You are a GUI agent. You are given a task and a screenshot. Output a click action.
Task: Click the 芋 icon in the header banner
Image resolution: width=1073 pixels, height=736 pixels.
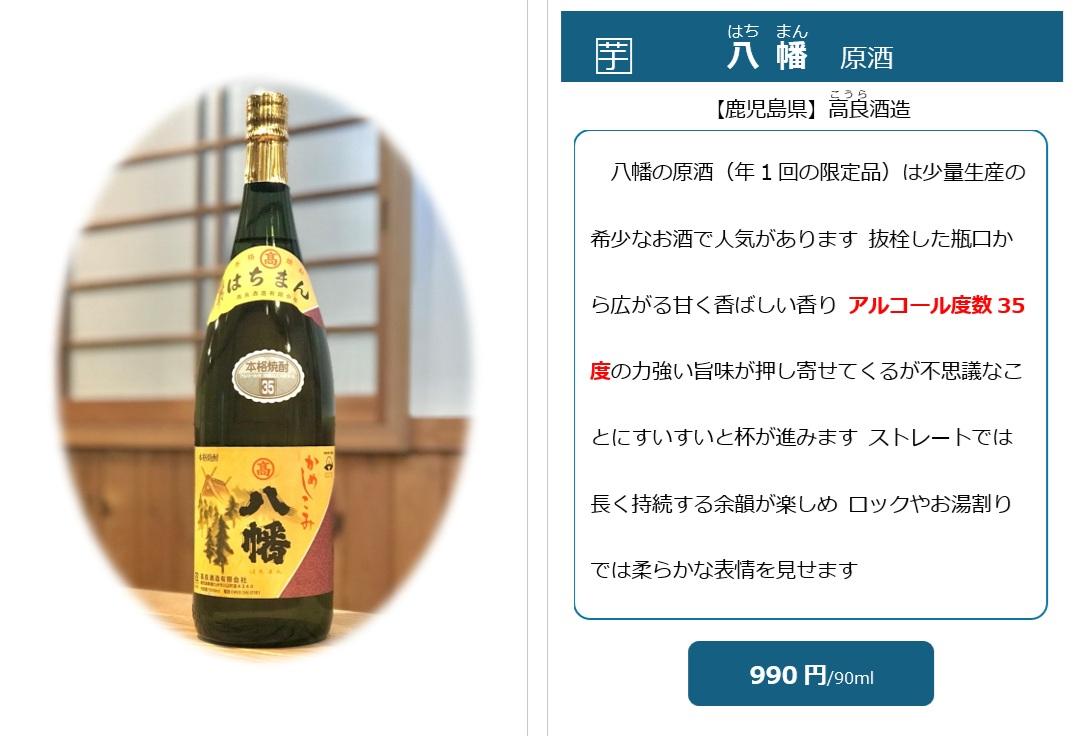(x=613, y=55)
